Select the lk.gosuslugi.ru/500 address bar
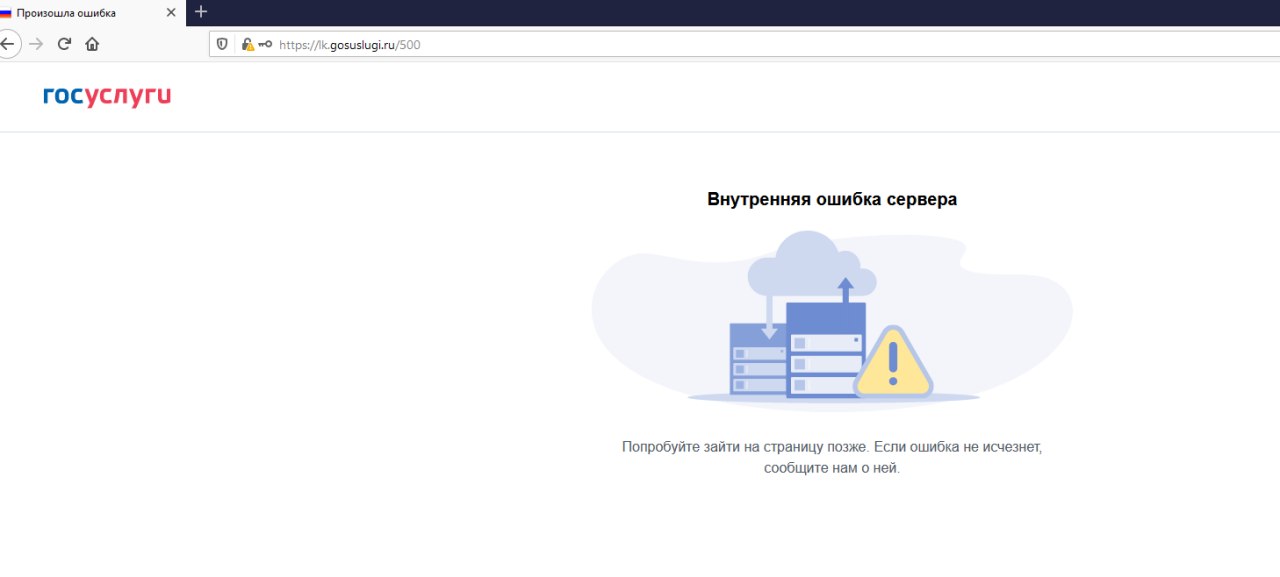Viewport: 1280px width, 577px height. click(745, 44)
